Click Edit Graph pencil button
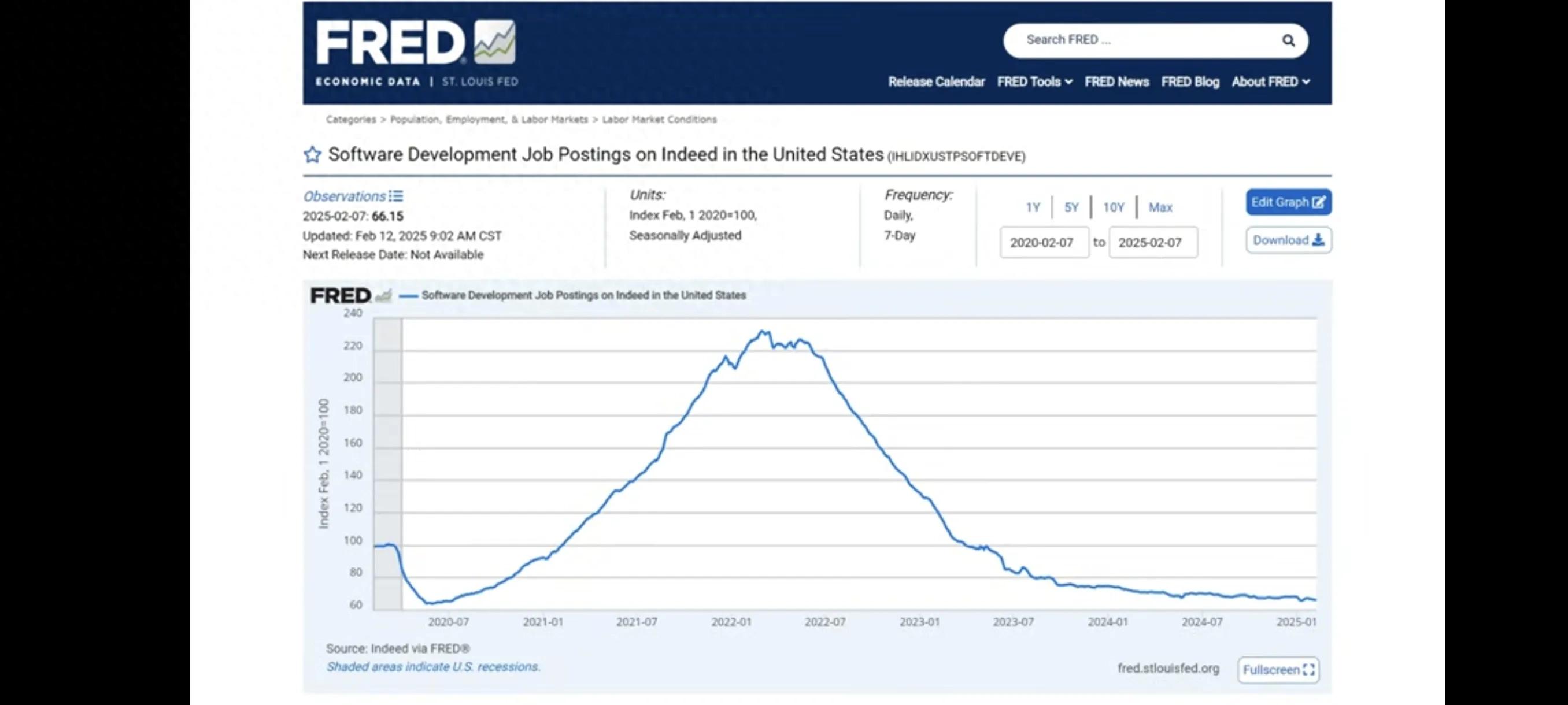 point(1288,203)
